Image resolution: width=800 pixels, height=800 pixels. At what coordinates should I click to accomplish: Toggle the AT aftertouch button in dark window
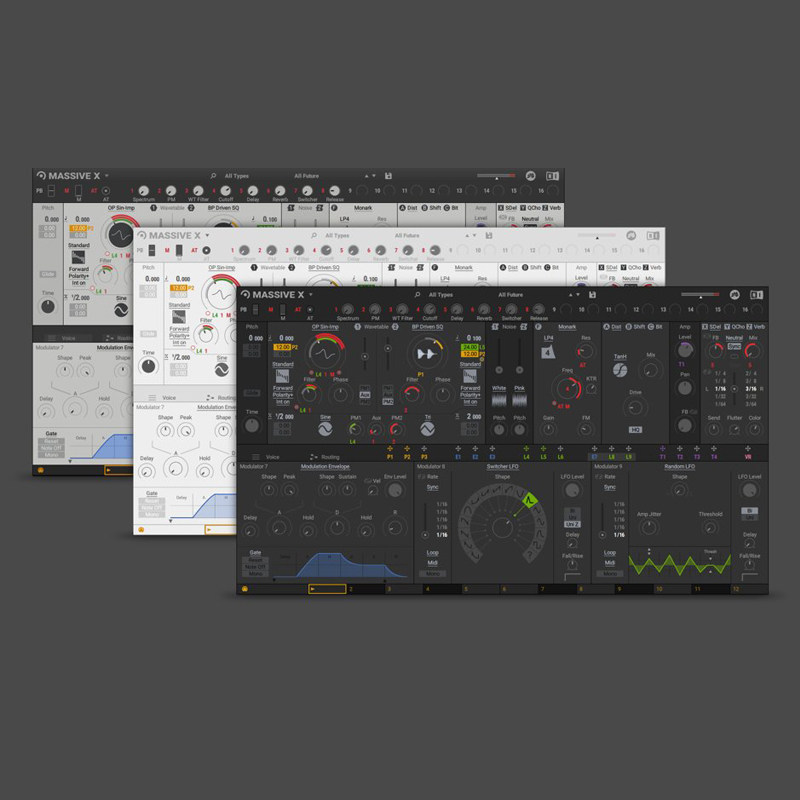pyautogui.click(x=310, y=310)
